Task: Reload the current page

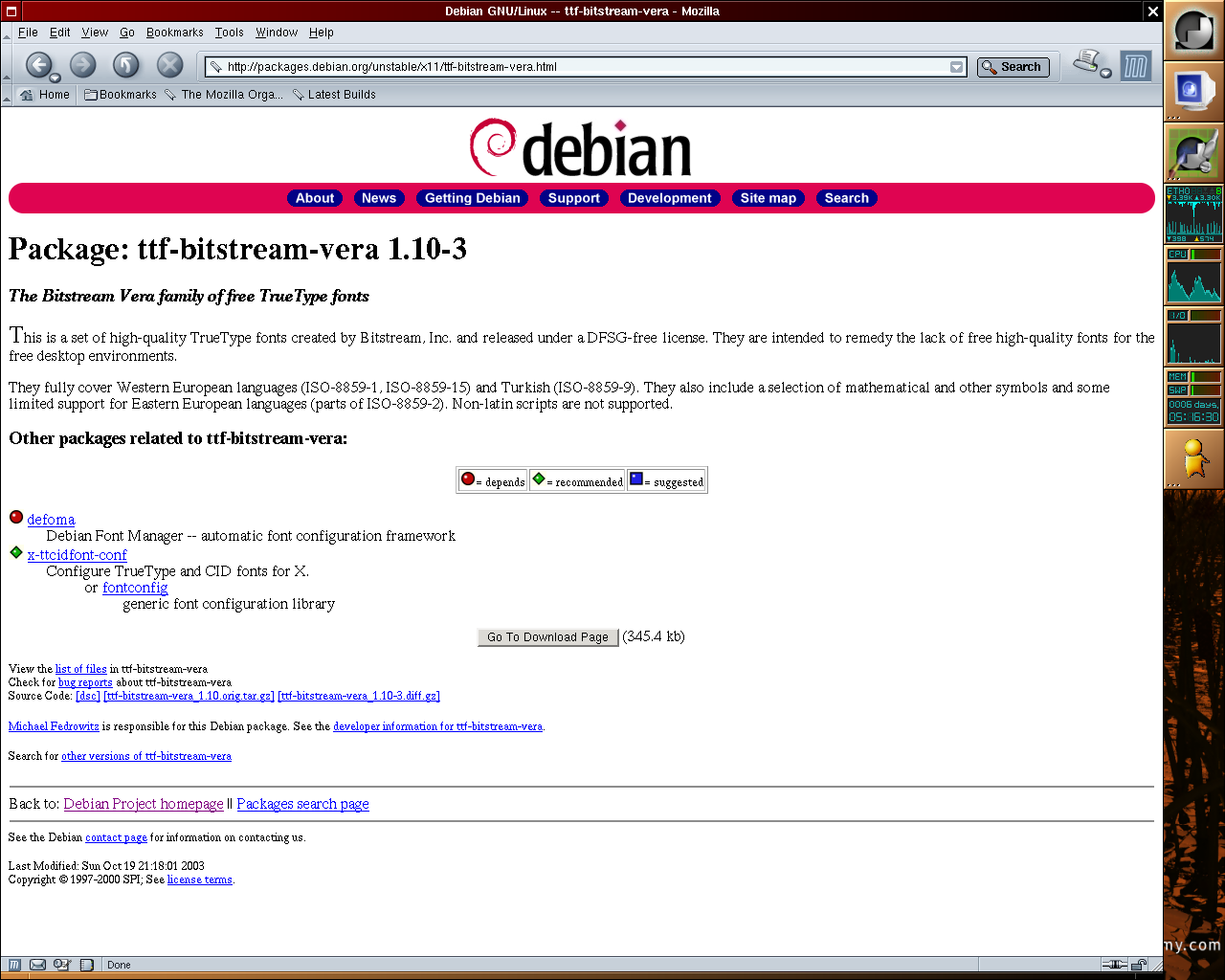Action: 126,65
